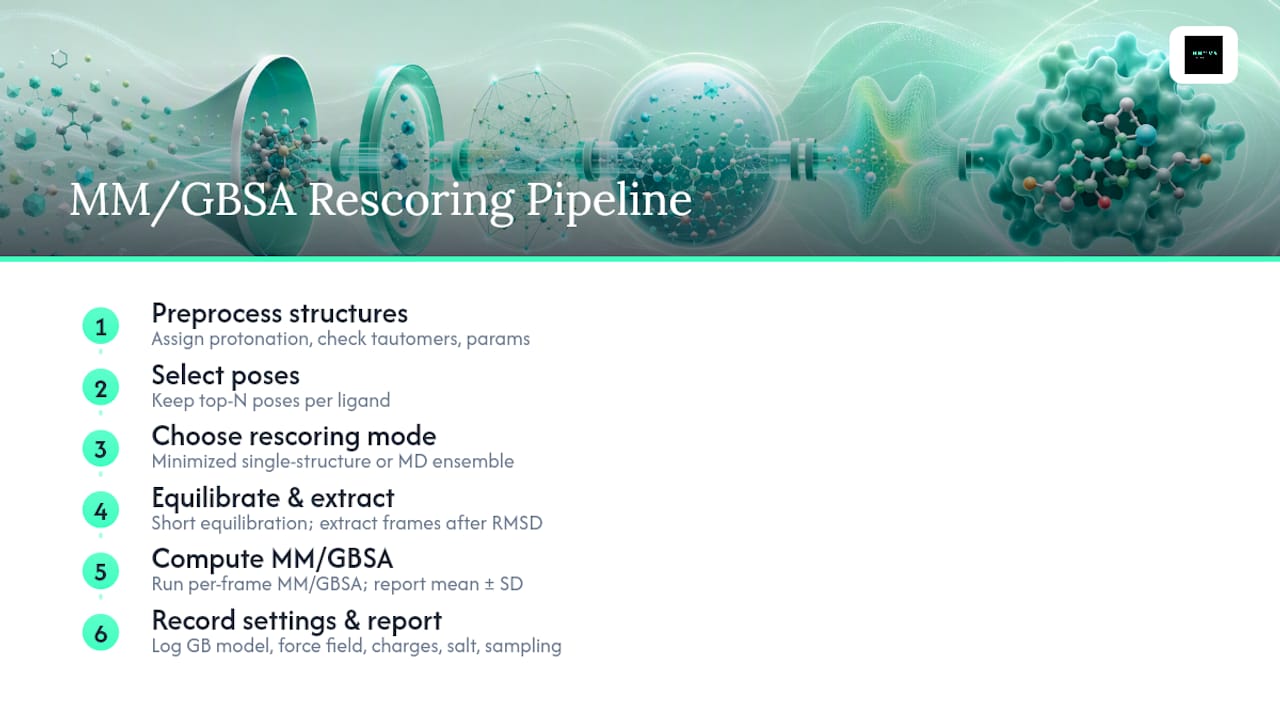1280x720 pixels.
Task: Click the step 5 numbered circle
Action: coord(100,572)
